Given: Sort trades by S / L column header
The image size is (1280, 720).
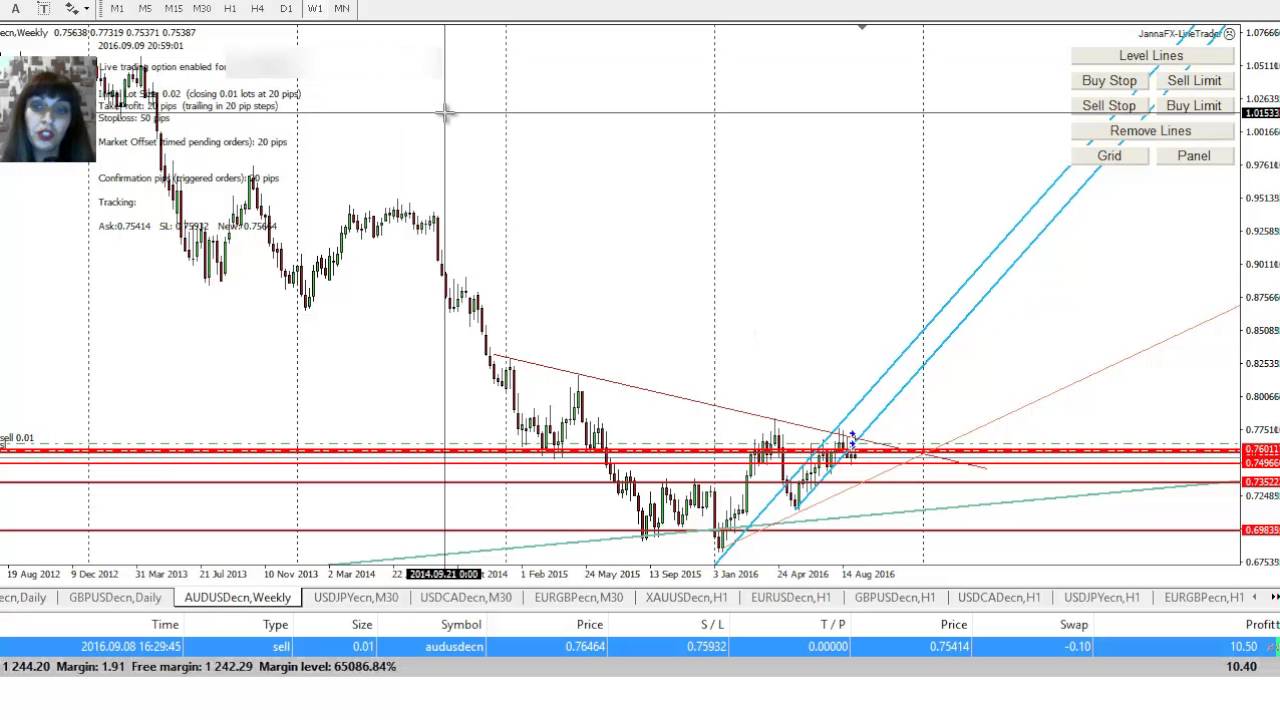Looking at the screenshot, I should (713, 624).
